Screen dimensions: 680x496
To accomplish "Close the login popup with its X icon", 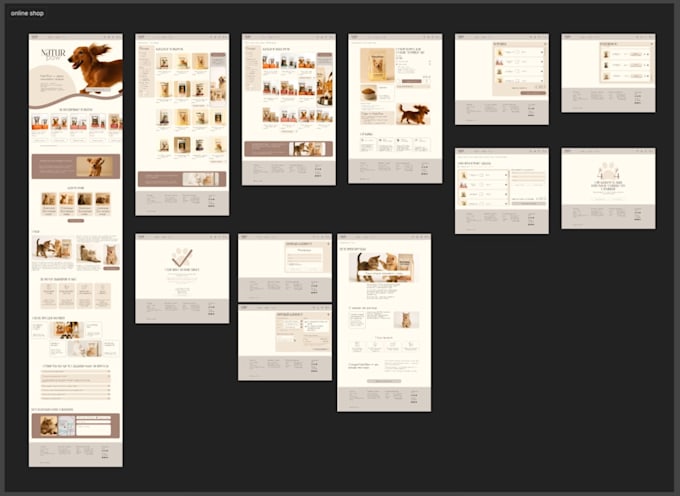I will pyautogui.click(x=328, y=244).
